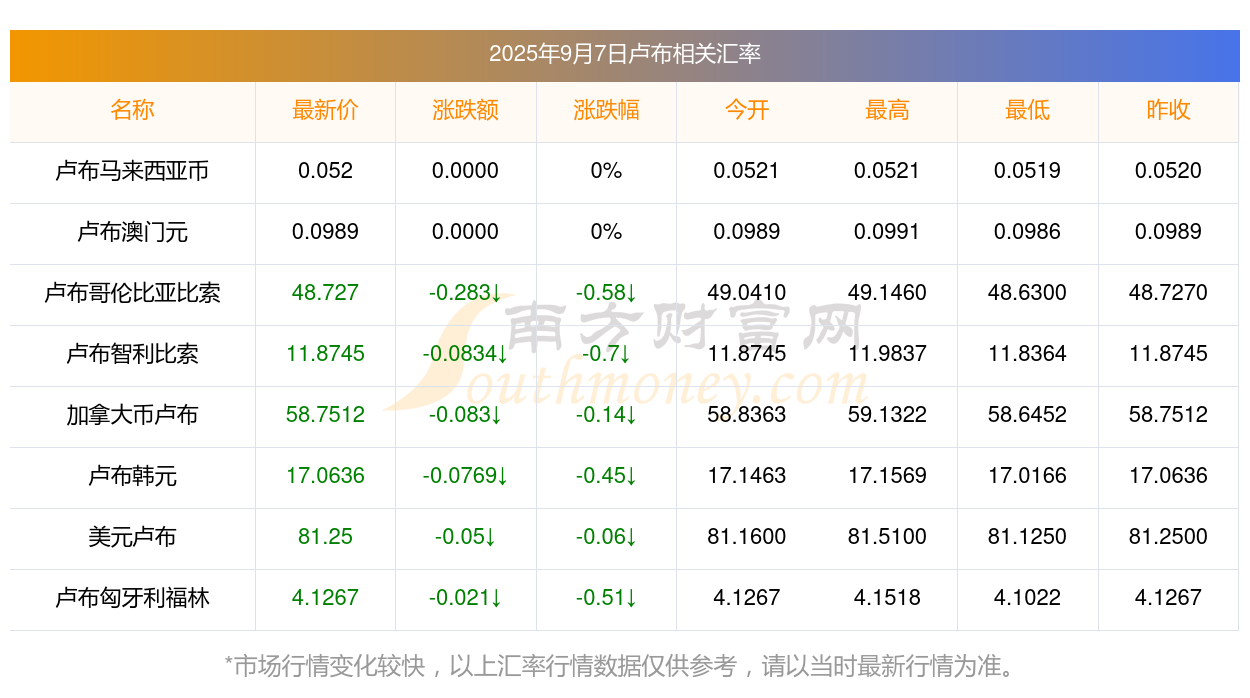Click high value '0.0991'

pos(887,232)
